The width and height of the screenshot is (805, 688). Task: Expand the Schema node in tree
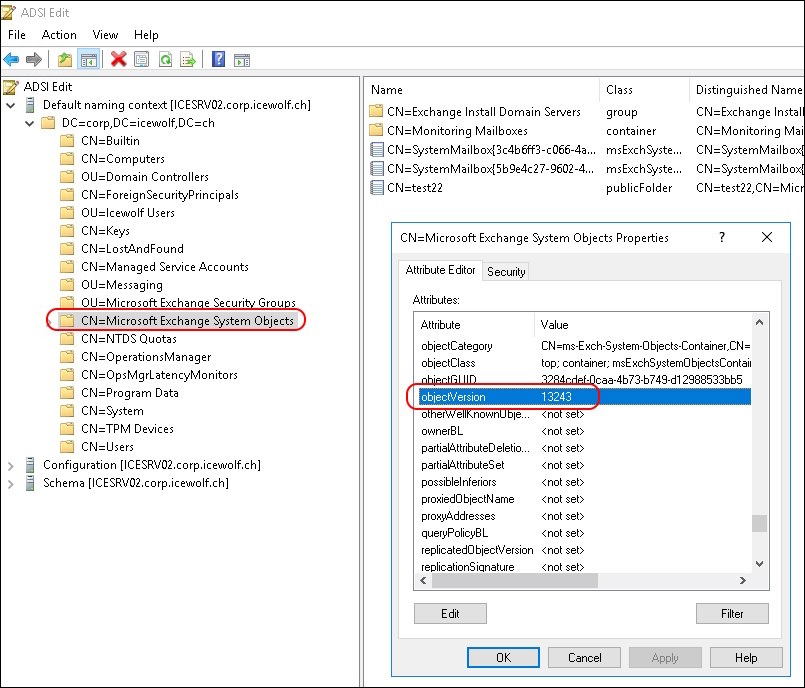pos(11,483)
